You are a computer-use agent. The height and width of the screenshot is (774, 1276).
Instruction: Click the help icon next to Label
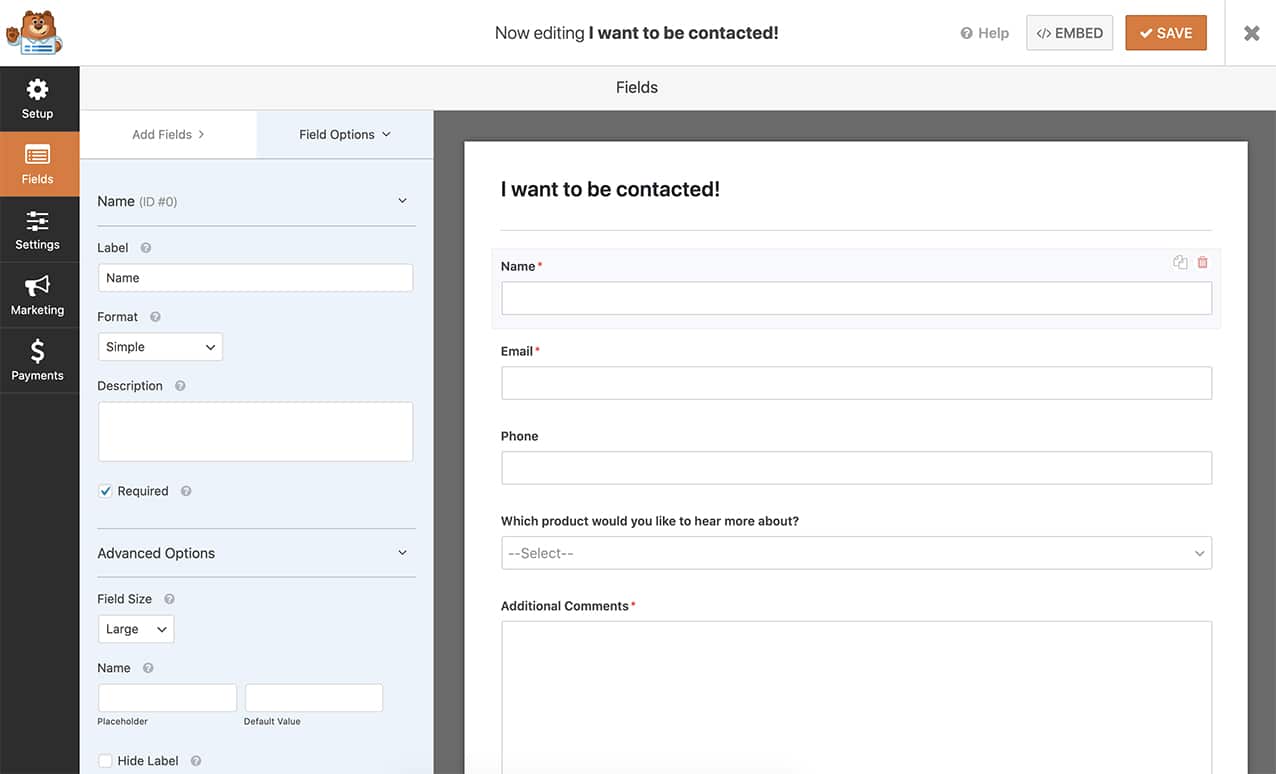coord(146,248)
